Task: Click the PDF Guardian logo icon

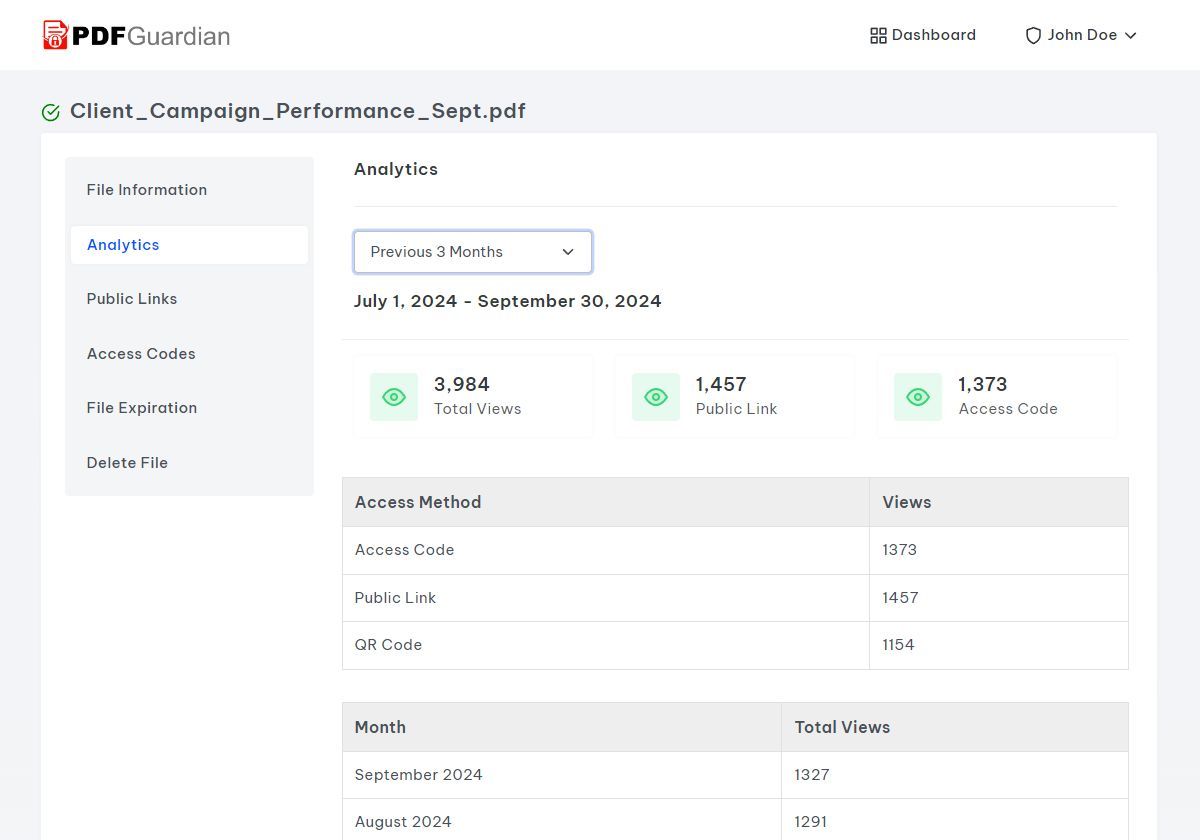Action: click(x=55, y=35)
